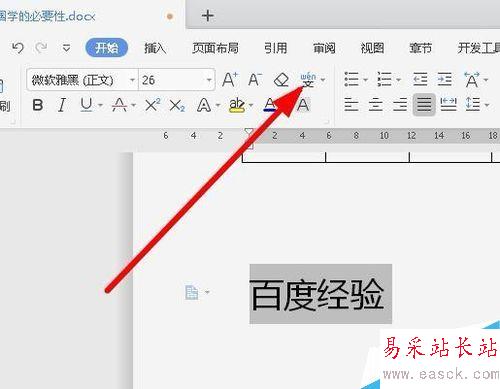Click the Chinese layout A icon
The width and height of the screenshot is (500, 389).
pos(472,79)
